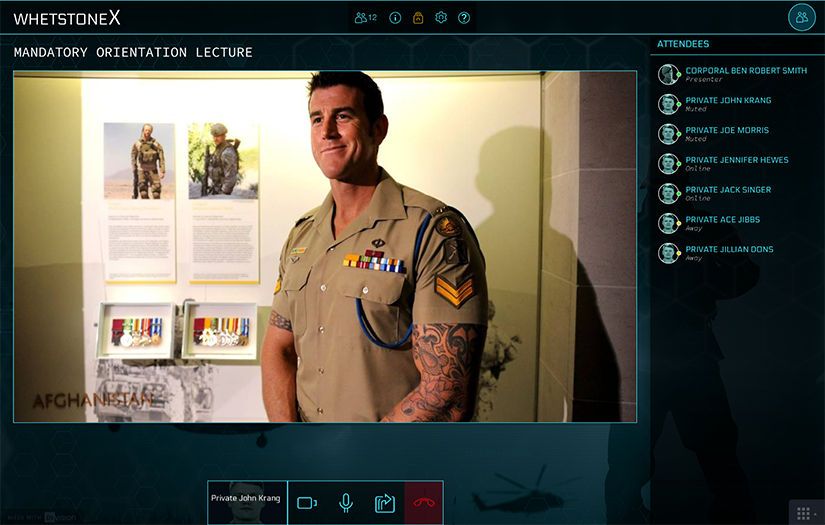Click Online status under Jack Singer
This screenshot has height=525, width=825.
(x=698, y=199)
